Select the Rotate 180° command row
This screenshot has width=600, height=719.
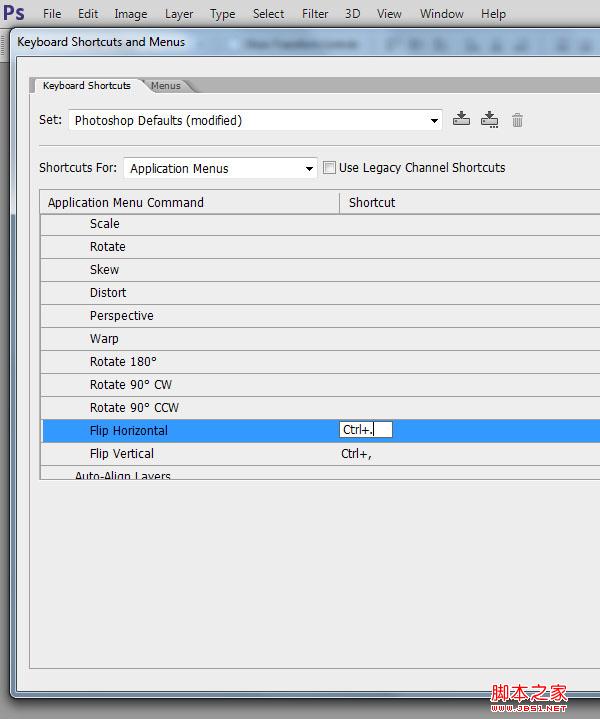[320, 362]
